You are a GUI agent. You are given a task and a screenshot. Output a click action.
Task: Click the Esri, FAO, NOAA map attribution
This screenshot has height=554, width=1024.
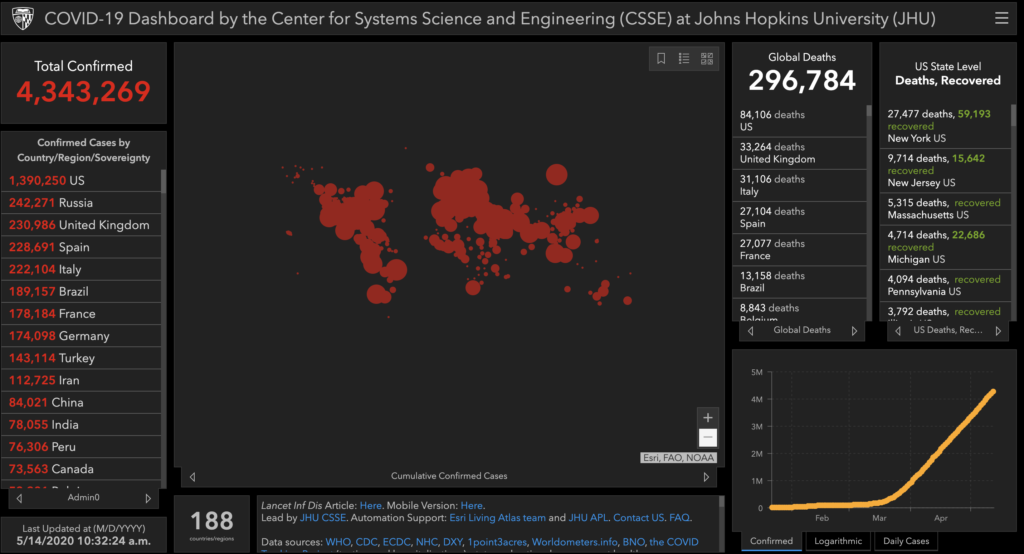(679, 458)
